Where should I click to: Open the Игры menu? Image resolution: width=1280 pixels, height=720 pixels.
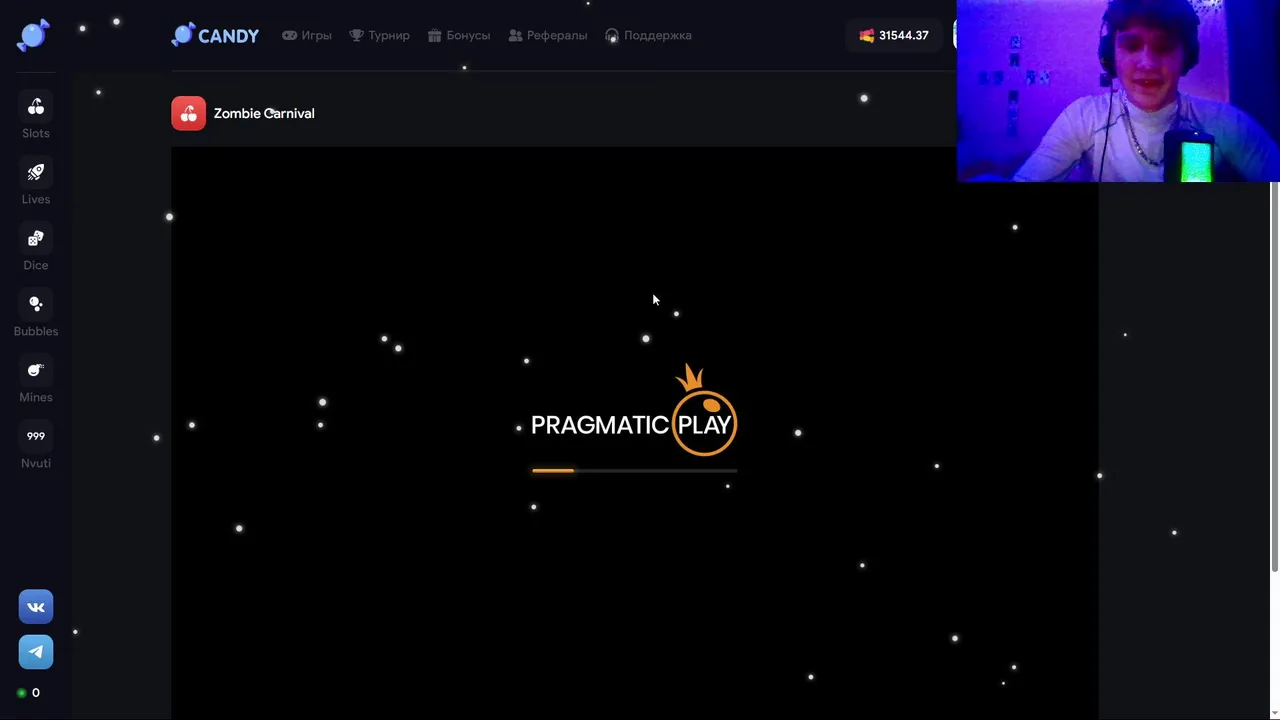click(306, 35)
